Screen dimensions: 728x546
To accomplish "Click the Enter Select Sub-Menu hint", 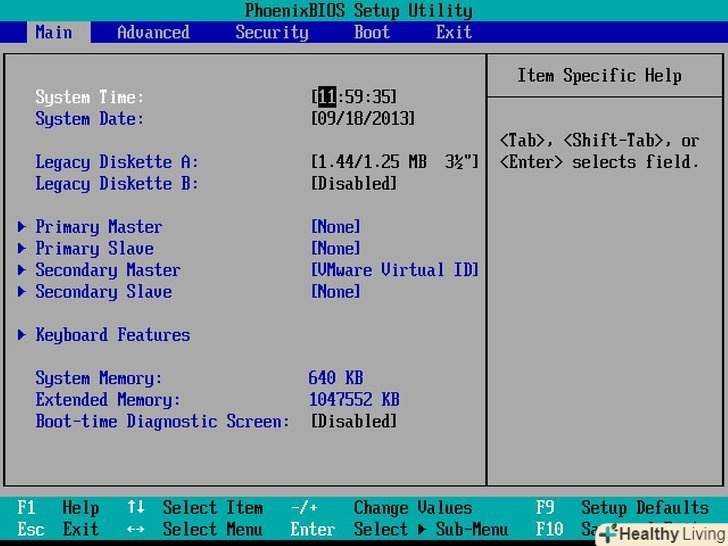I will point(399,529).
